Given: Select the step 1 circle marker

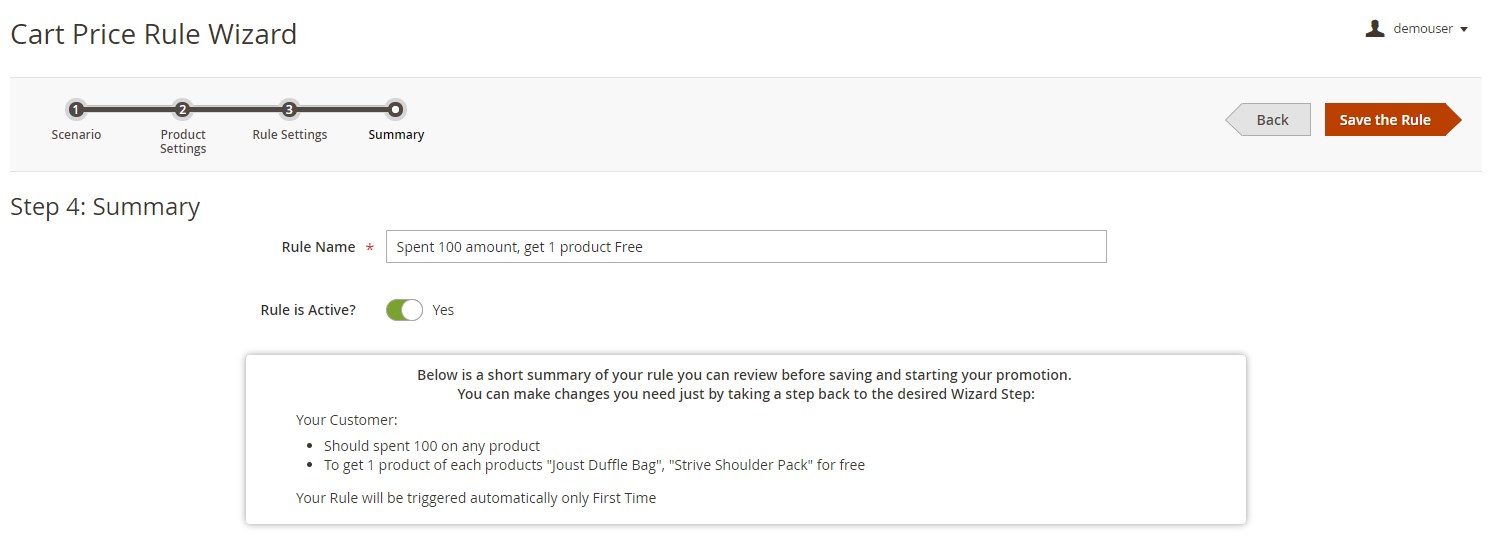Looking at the screenshot, I should [x=76, y=110].
